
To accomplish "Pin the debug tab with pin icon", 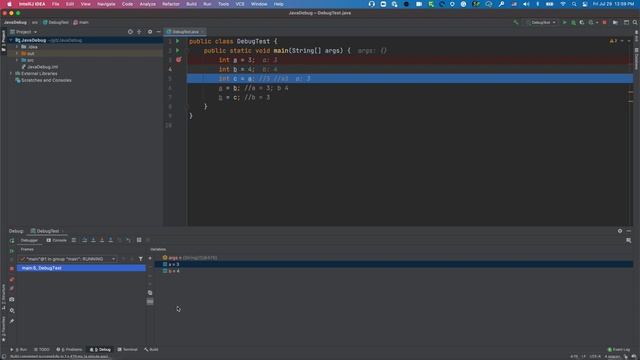I will [12, 321].
